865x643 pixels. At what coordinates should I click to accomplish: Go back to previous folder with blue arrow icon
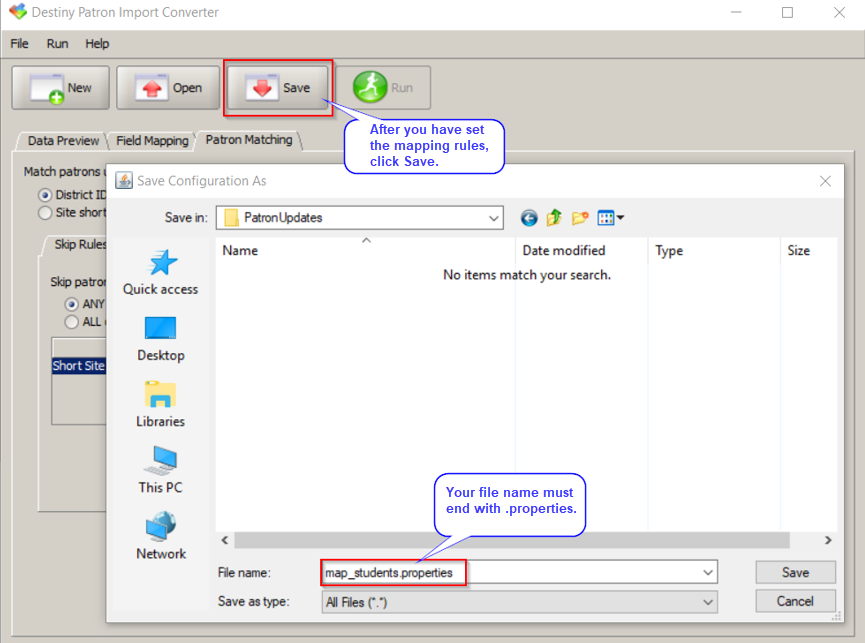click(529, 217)
